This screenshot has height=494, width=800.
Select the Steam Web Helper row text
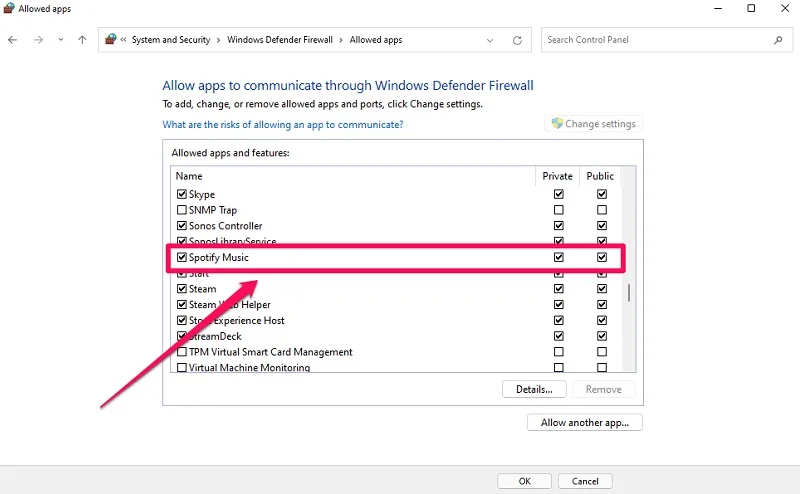(x=230, y=305)
